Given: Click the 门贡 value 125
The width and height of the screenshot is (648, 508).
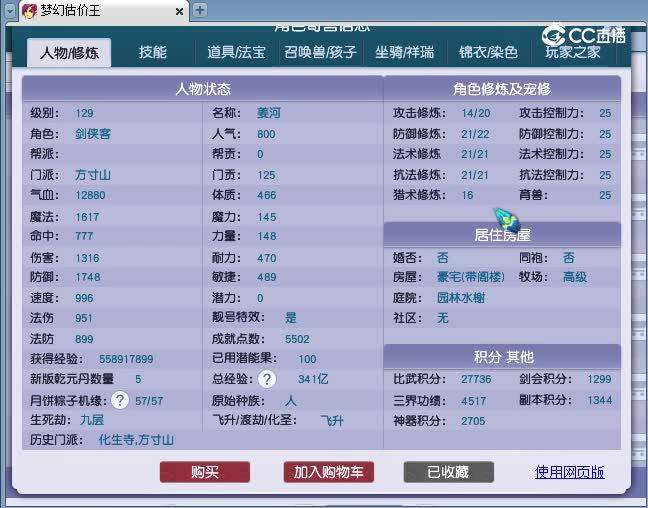Looking at the screenshot, I should 266,175.
